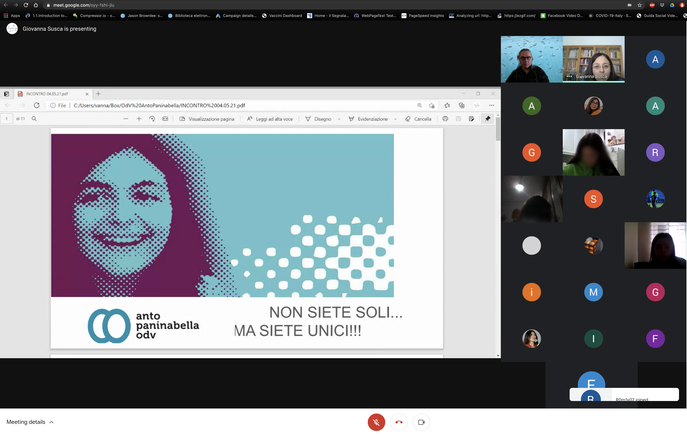Click the participant joined notification popup
Viewport: 687px width, 436px height.
[624, 394]
